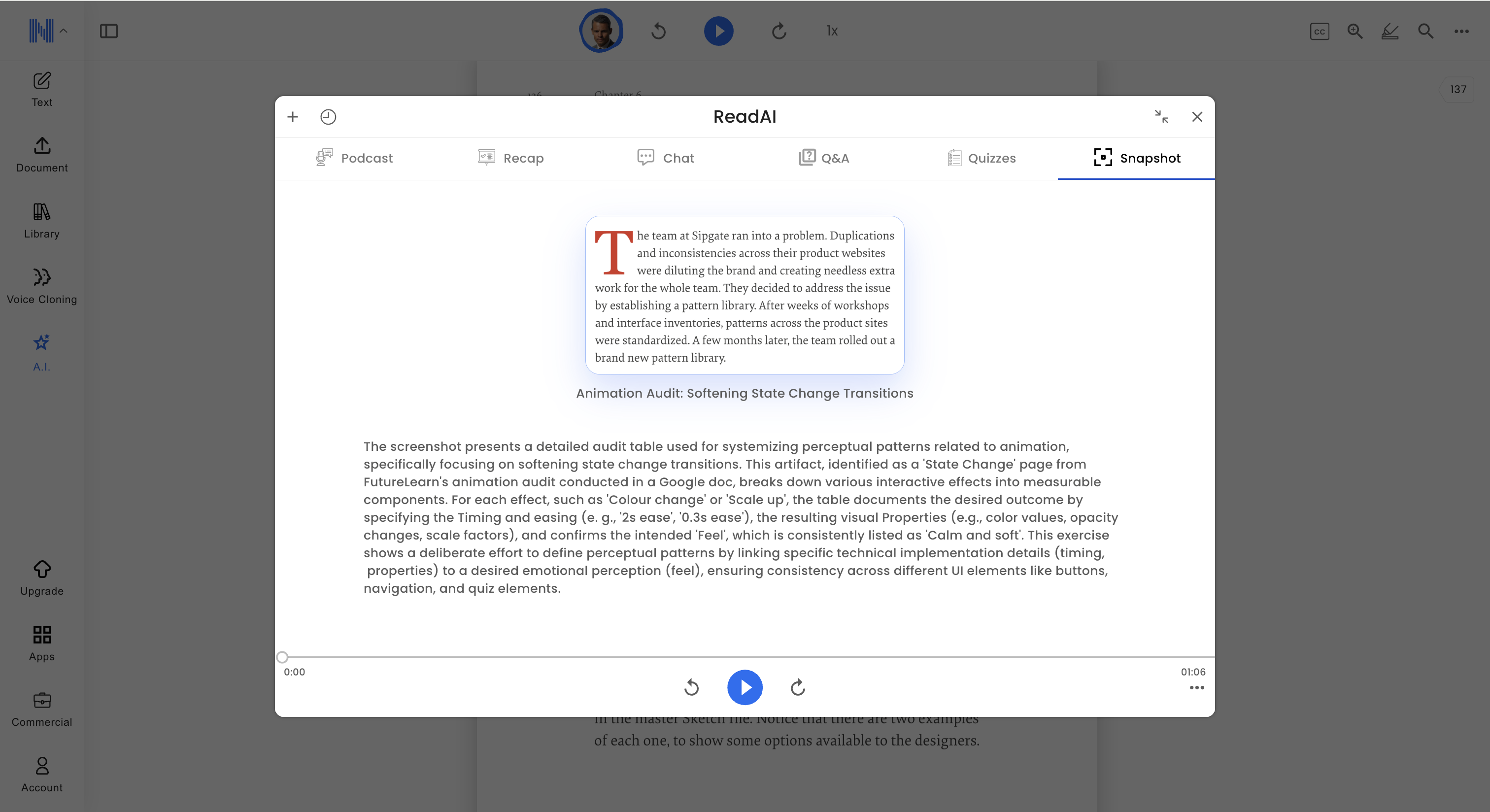Switch to the Podcast tab
The image size is (1490, 812).
tap(354, 158)
